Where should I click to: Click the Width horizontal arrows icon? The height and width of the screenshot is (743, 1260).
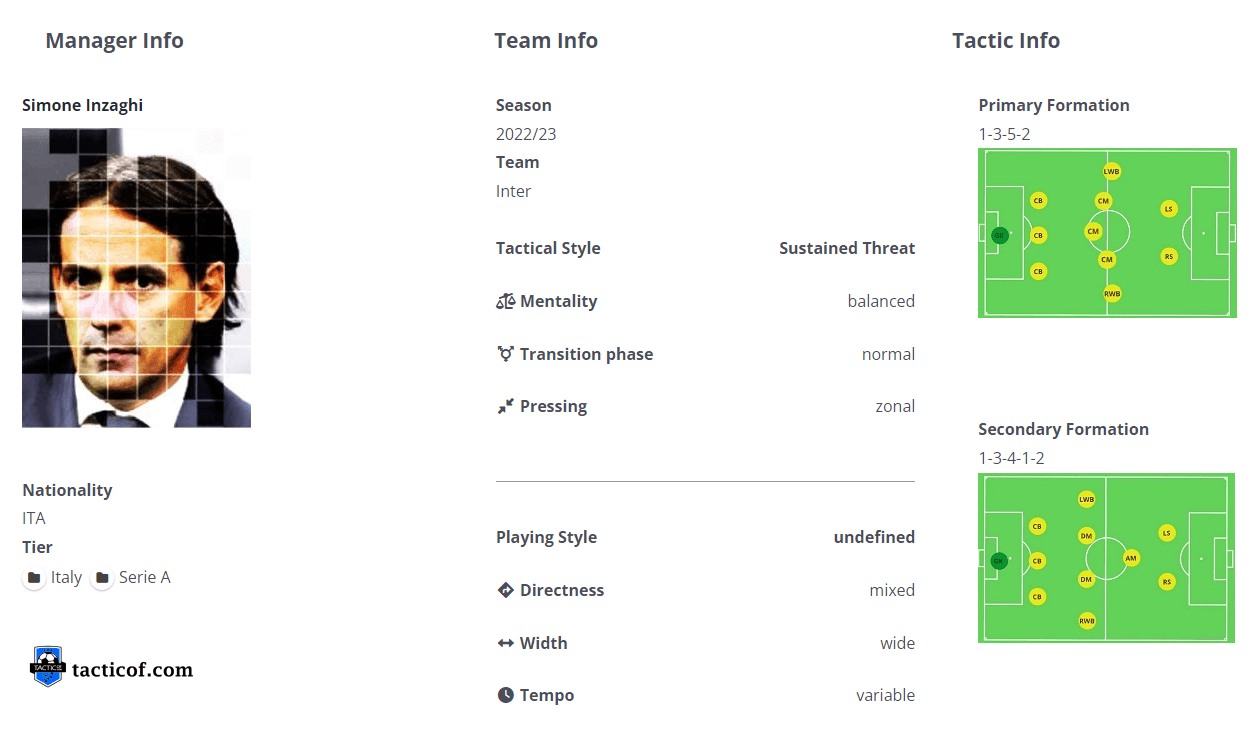click(x=505, y=643)
